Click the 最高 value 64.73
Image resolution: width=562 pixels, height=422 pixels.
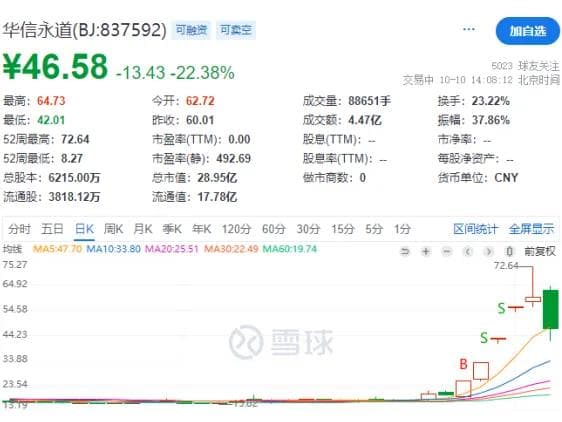coord(51,101)
